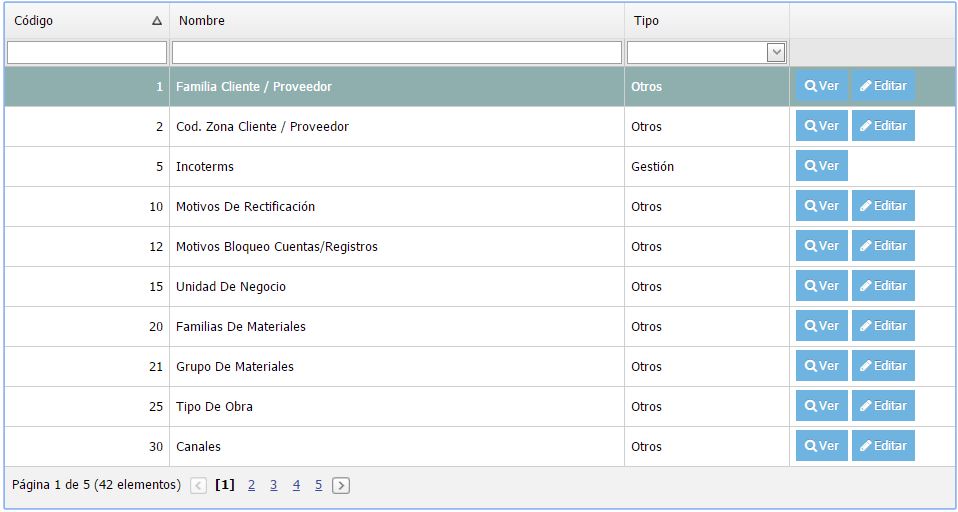This screenshot has height=512, width=958.
Task: Click the code cell '20'
Action: coord(87,327)
